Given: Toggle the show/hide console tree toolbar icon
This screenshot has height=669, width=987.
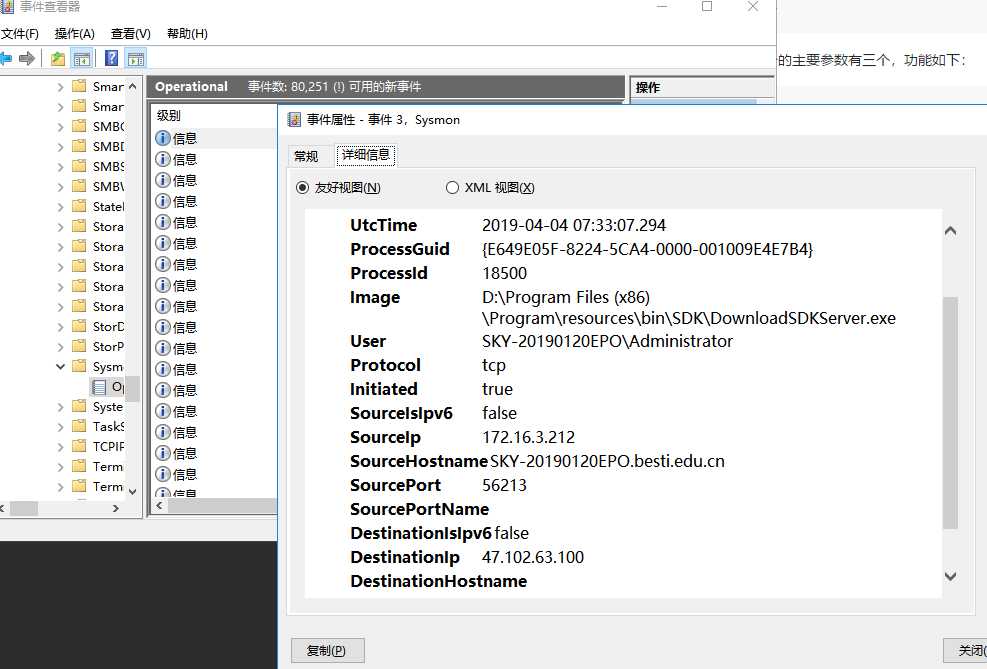Looking at the screenshot, I should pyautogui.click(x=82, y=59).
